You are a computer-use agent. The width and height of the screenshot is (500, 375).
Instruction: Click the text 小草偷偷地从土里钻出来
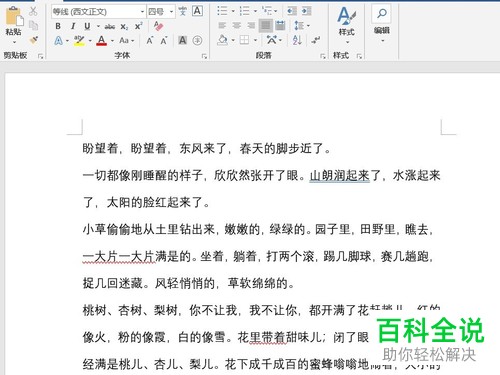[x=148, y=229]
